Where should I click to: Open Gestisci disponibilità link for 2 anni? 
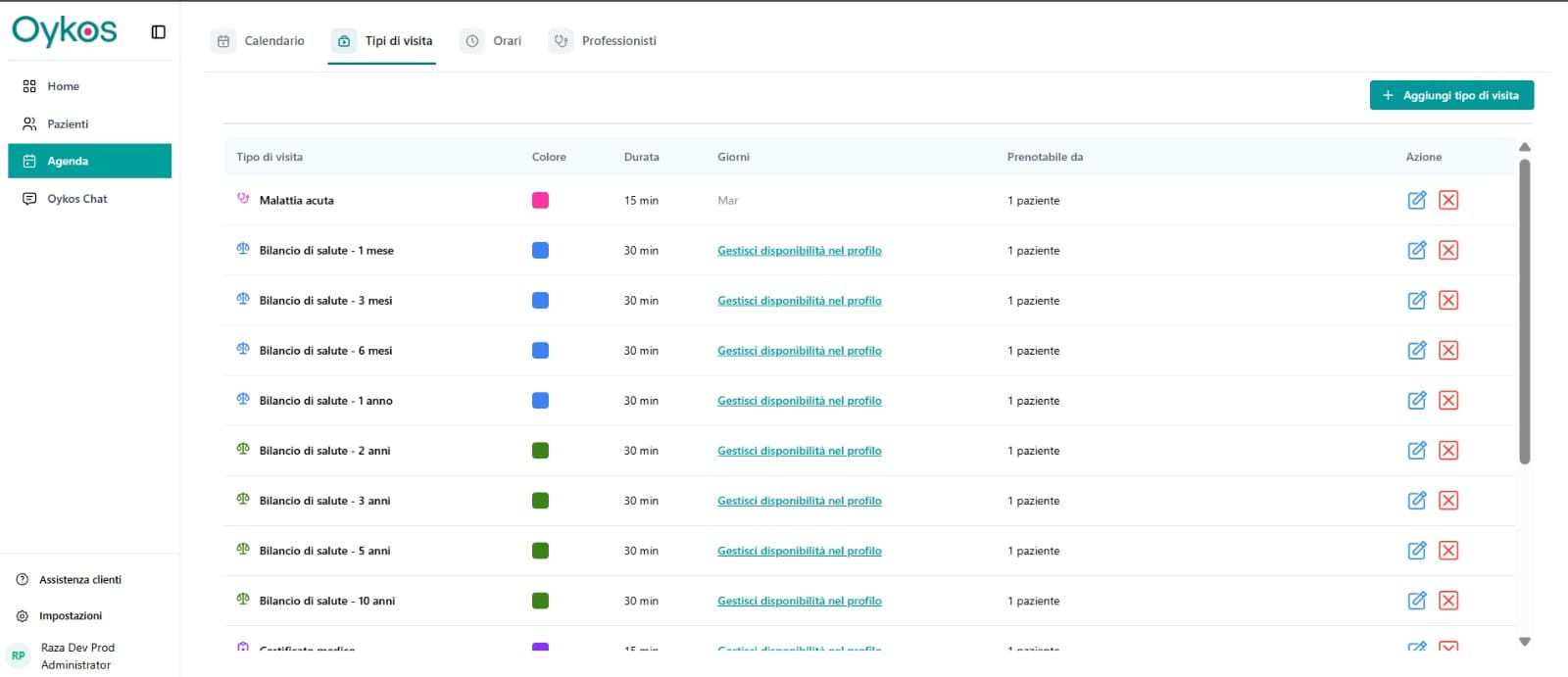pos(800,451)
